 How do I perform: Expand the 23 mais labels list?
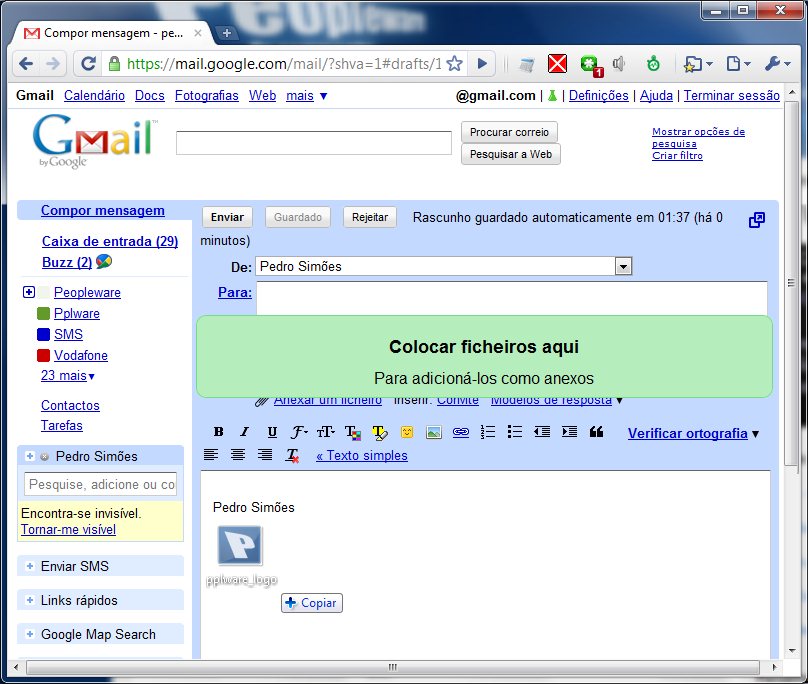pos(68,376)
